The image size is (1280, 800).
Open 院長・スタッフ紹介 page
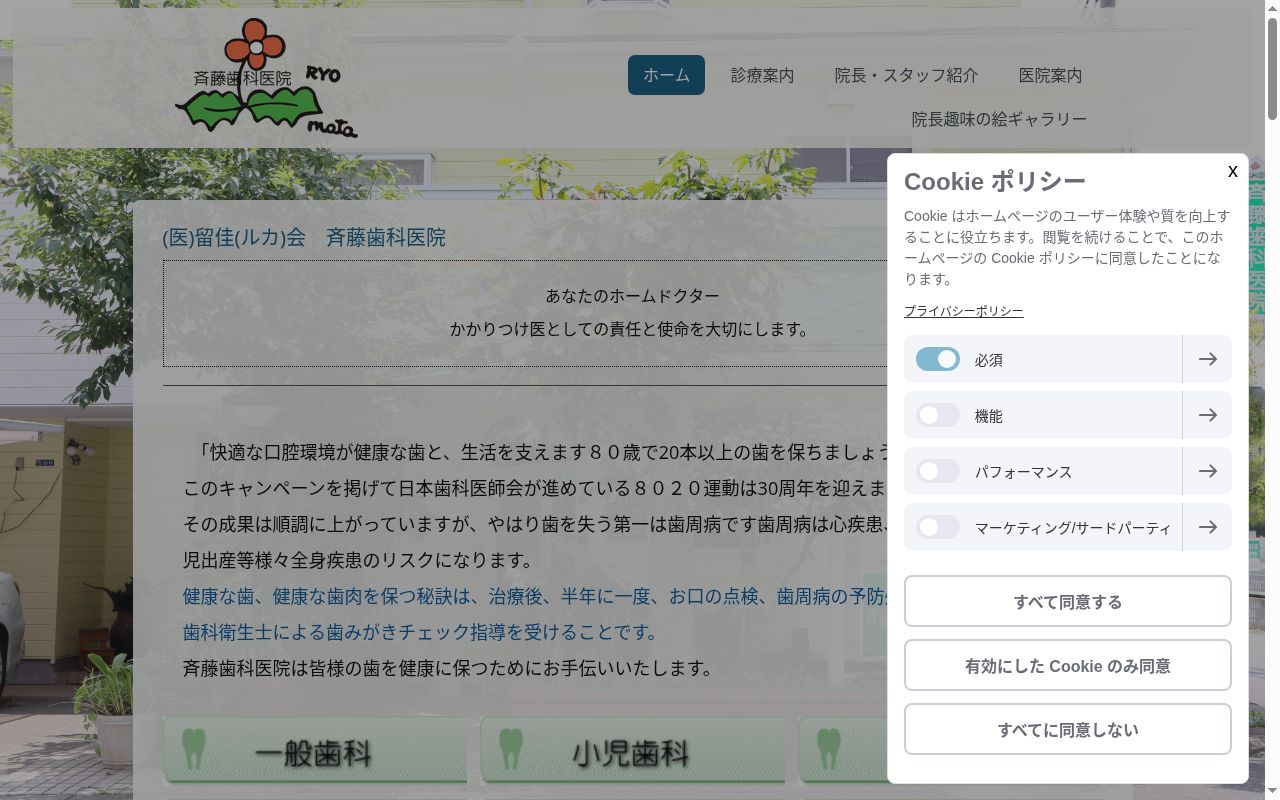pos(906,75)
